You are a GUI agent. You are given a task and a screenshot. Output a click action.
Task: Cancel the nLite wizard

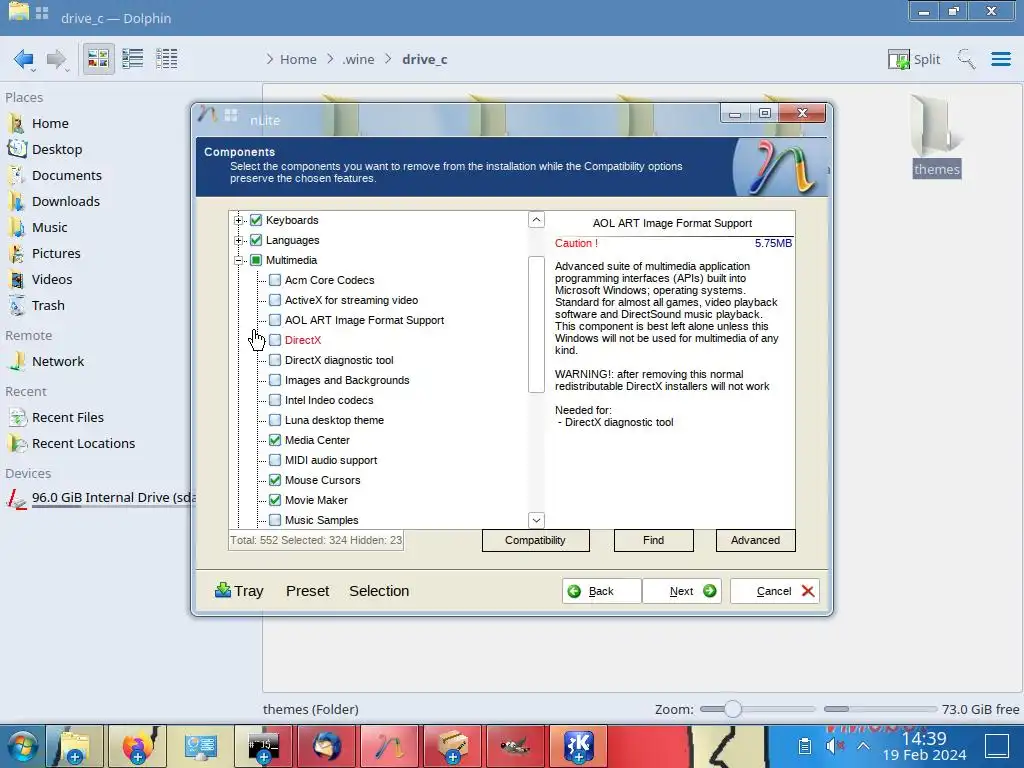[775, 591]
